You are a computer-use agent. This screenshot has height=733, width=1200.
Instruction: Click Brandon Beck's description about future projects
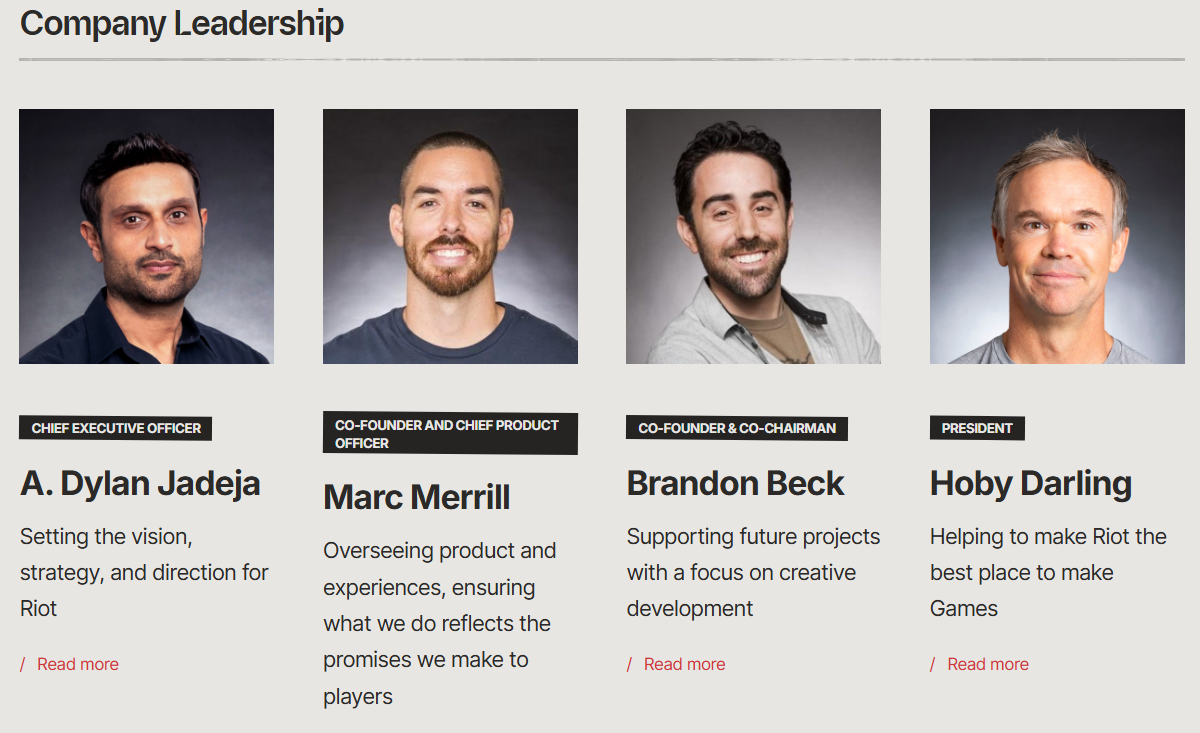[x=753, y=572]
